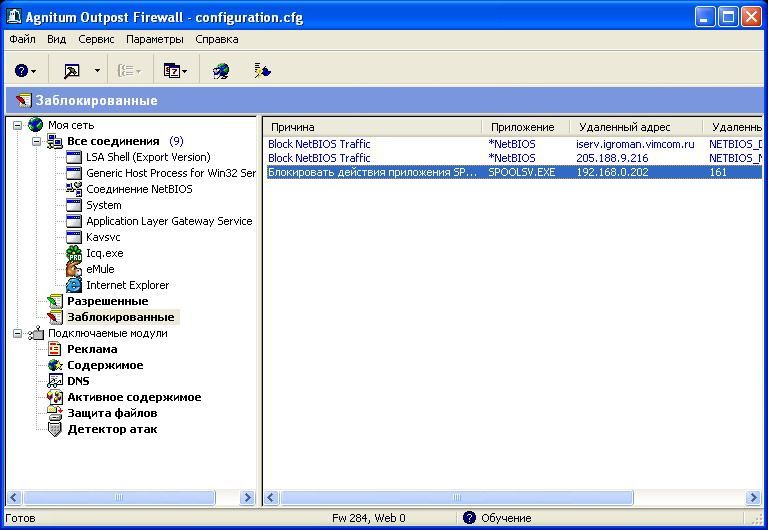The height and width of the screenshot is (530, 768).
Task: Click the Содержимое plug-in icon
Action: pos(54,365)
